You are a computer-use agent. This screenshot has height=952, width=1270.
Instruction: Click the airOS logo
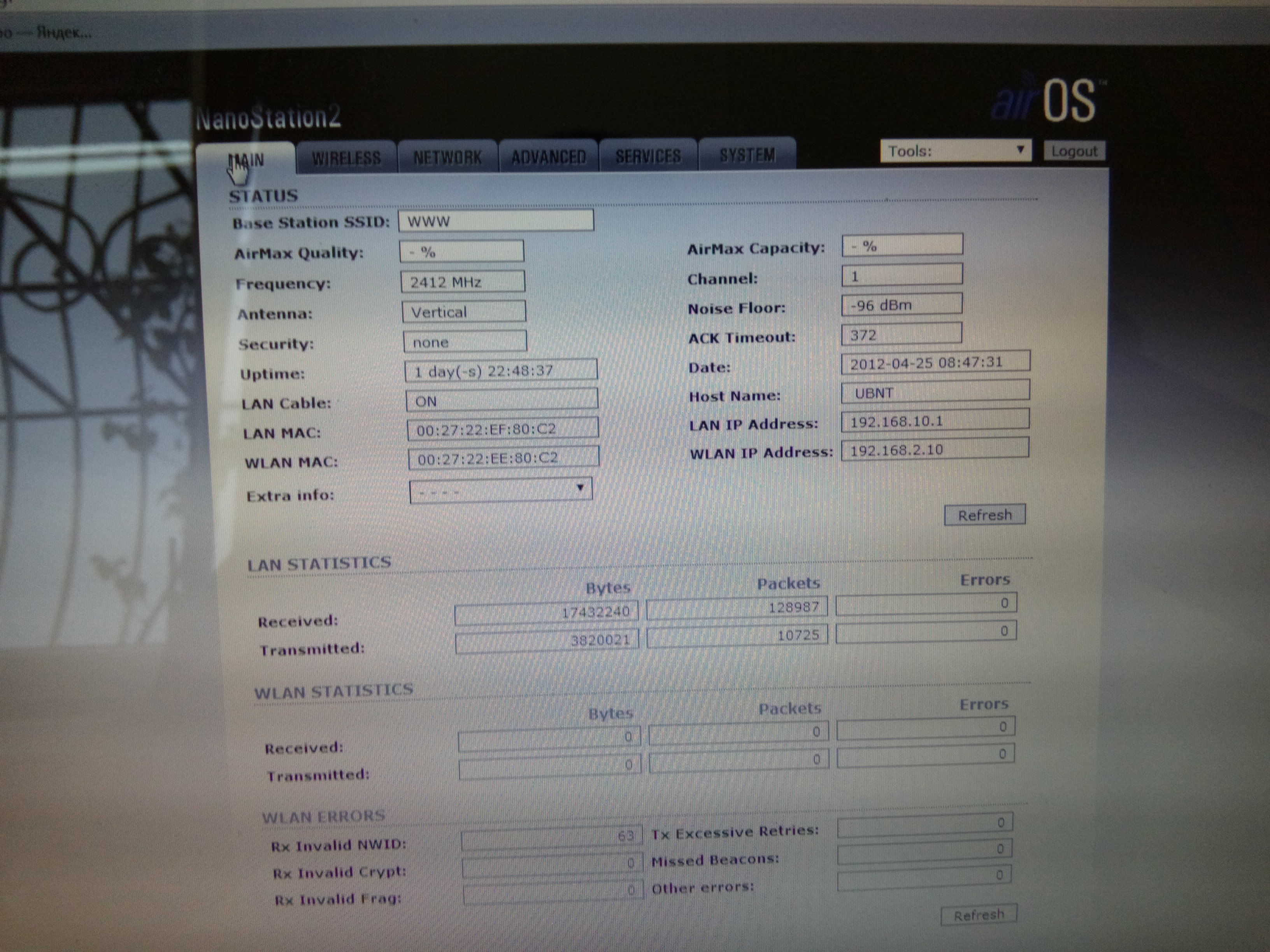pos(1048,99)
